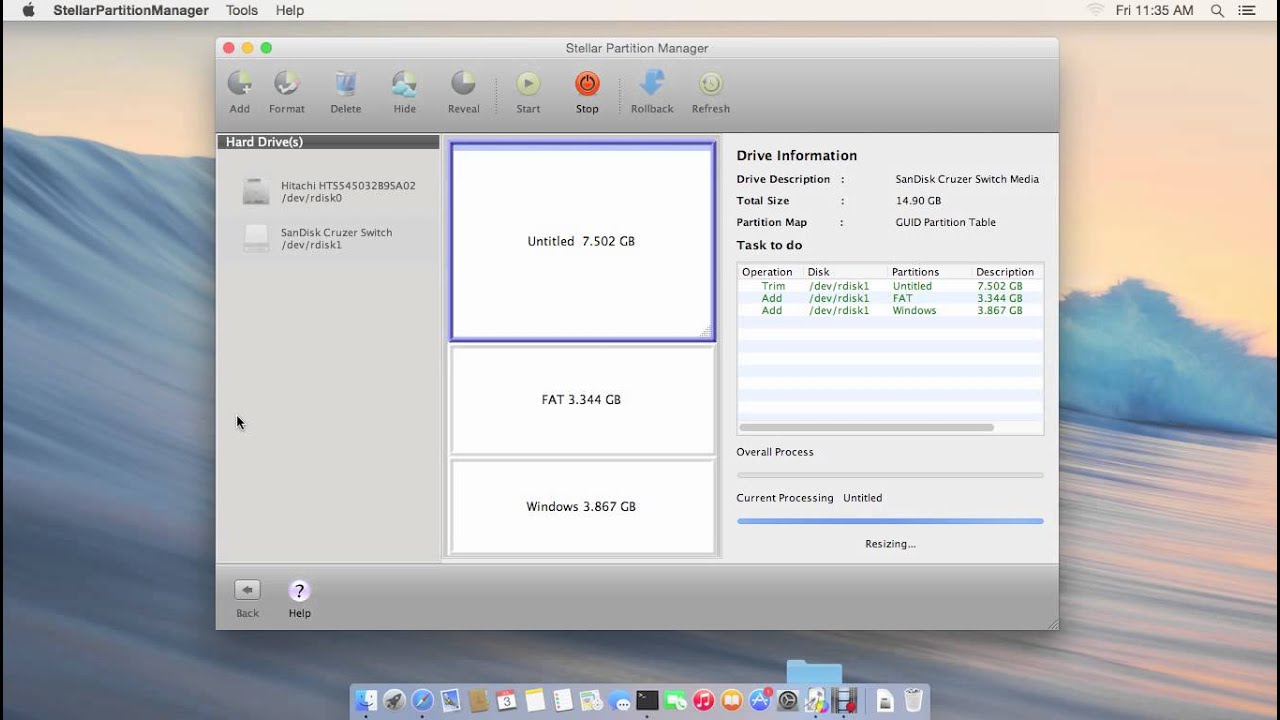Open App Store from the dock
The width and height of the screenshot is (1280, 720).
[760, 700]
